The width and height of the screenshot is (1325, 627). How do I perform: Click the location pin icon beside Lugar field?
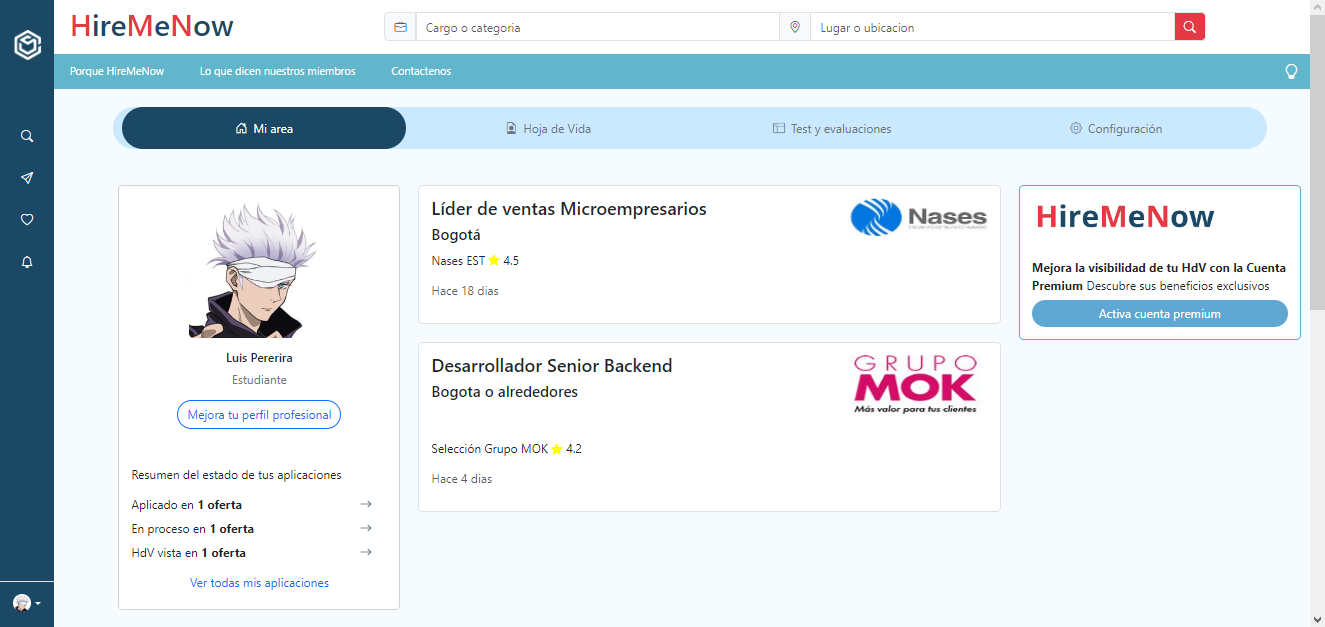coord(795,27)
